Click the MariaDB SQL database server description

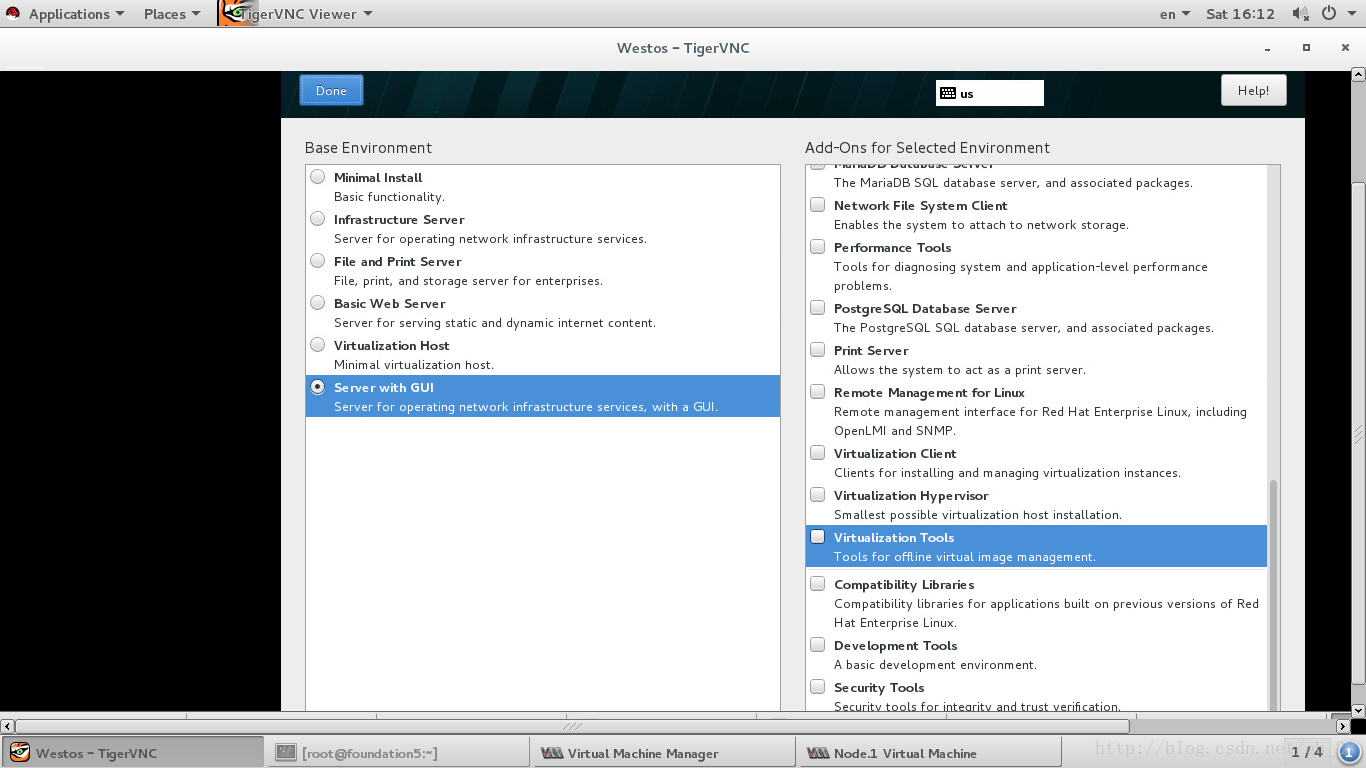coord(1013,183)
